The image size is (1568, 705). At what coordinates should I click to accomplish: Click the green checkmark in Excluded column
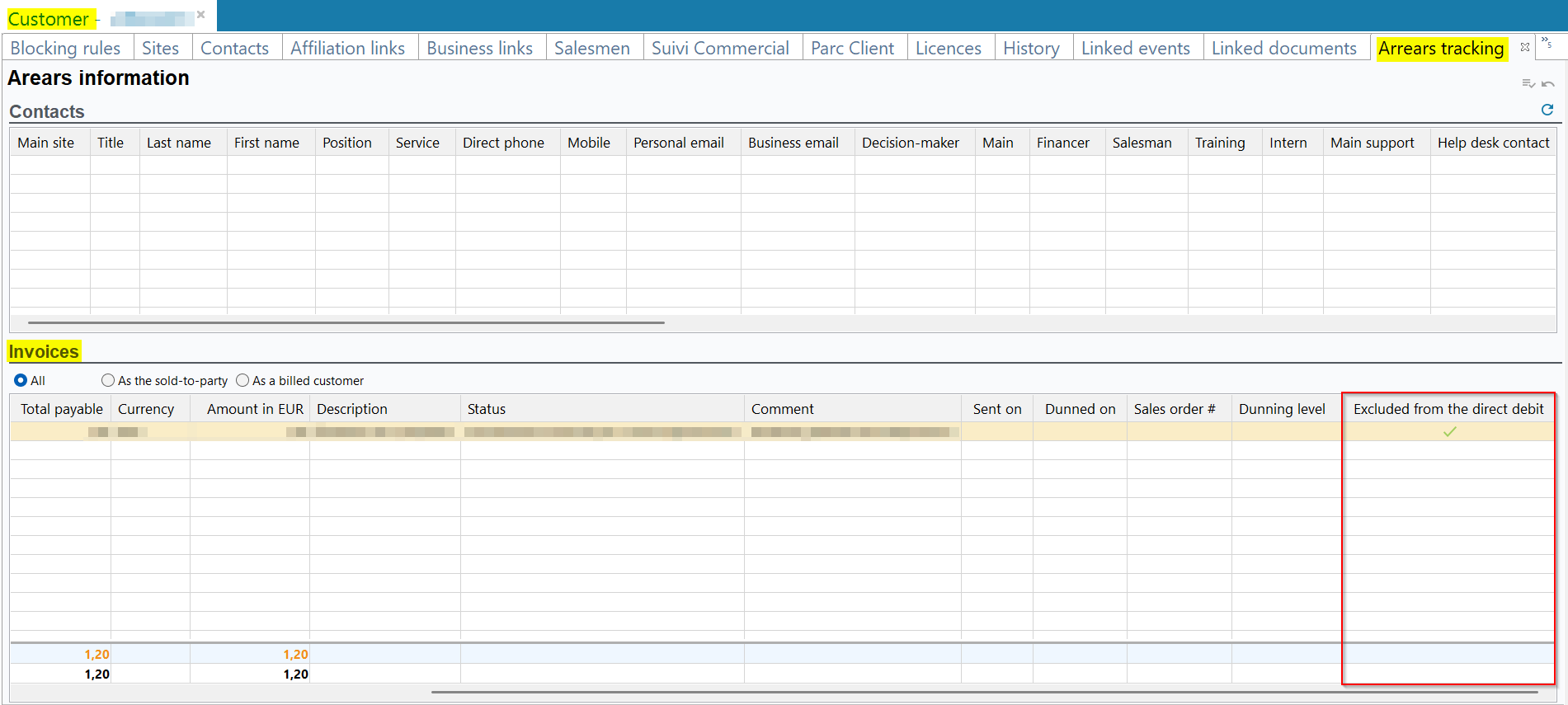(x=1449, y=432)
